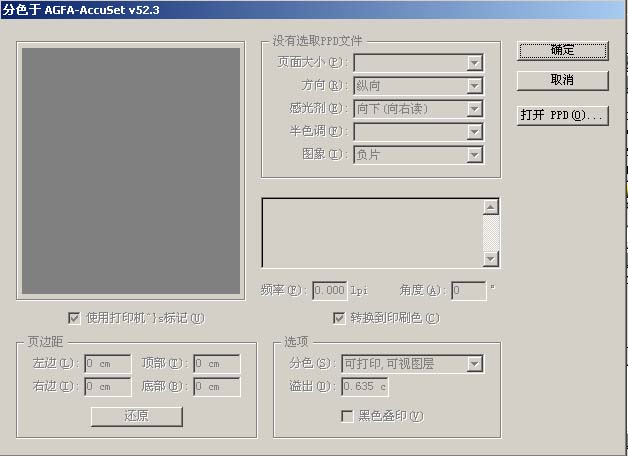Click the gray page preview area
This screenshot has width=628, height=456.
pos(131,171)
